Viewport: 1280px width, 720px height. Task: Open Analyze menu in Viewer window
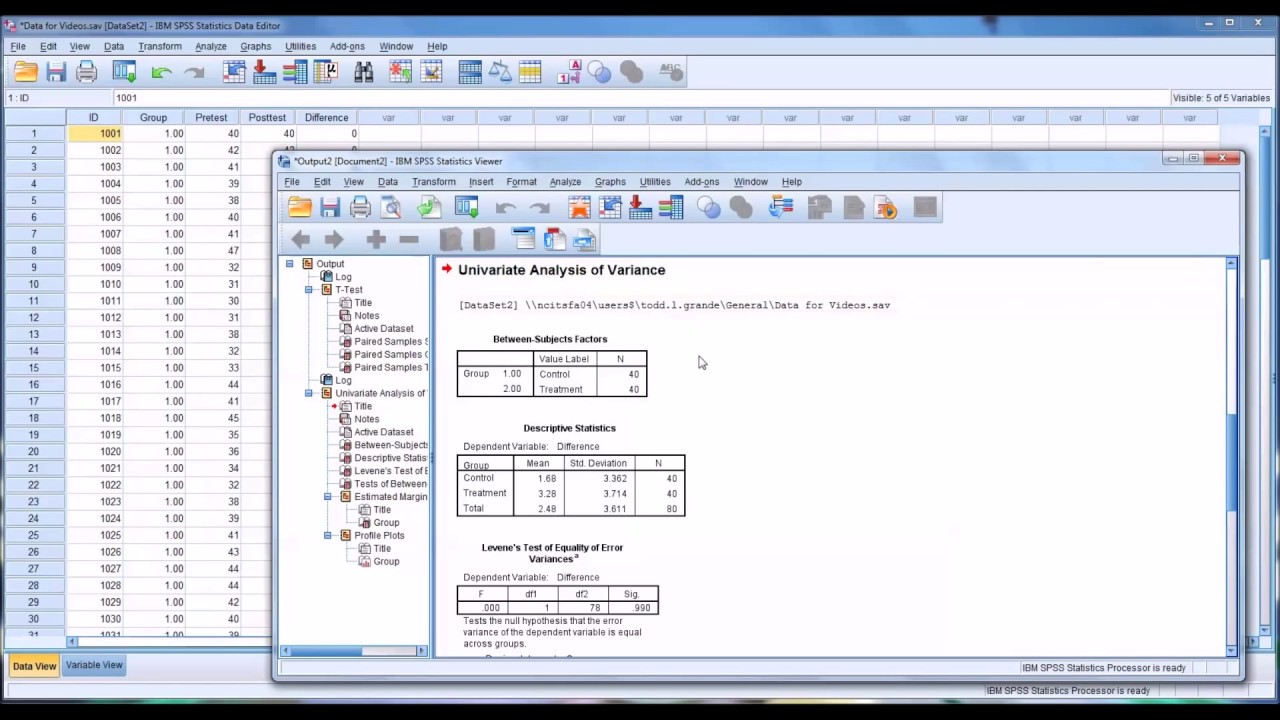click(565, 182)
